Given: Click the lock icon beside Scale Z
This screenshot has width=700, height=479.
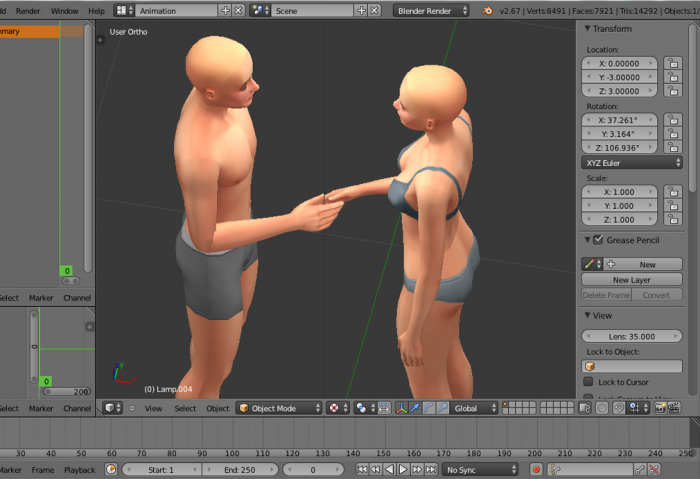Looking at the screenshot, I should 673,219.
